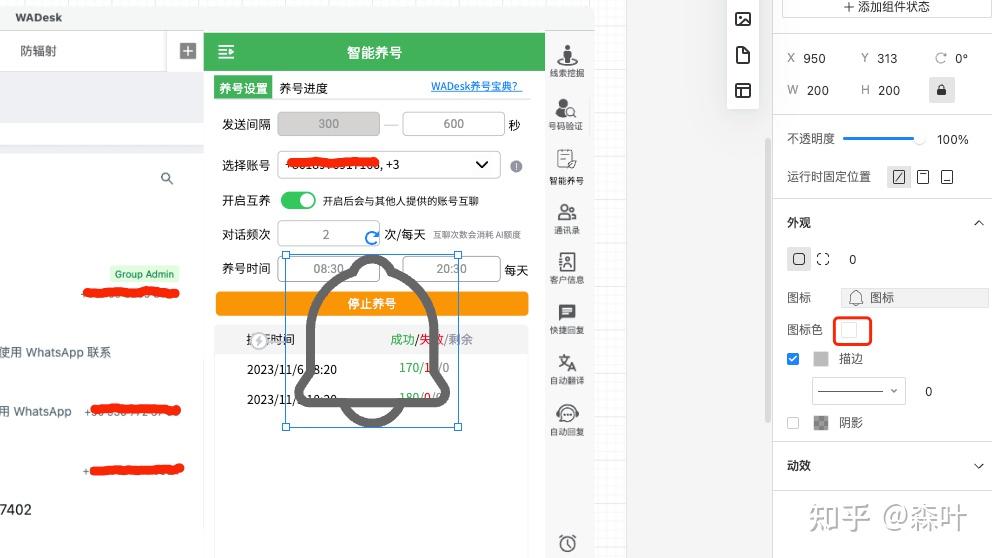Image resolution: width=992 pixels, height=558 pixels.
Task: Open the 图标 icon picker field
Action: tap(914, 297)
